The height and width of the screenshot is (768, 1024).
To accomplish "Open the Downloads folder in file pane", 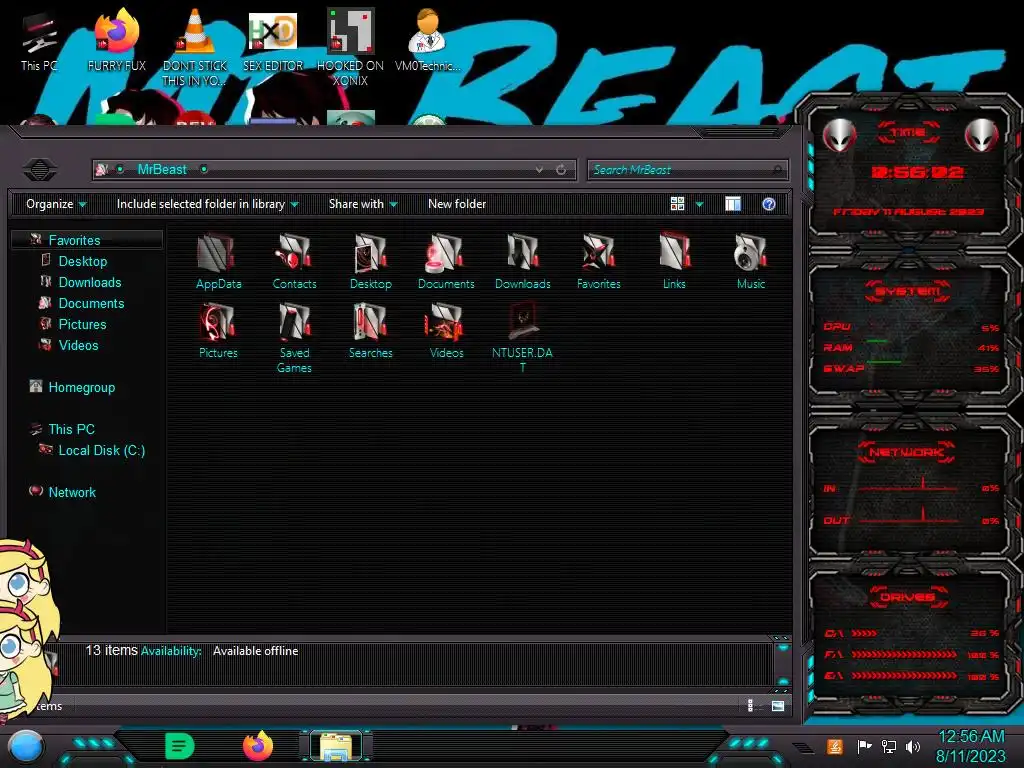I will (522, 261).
